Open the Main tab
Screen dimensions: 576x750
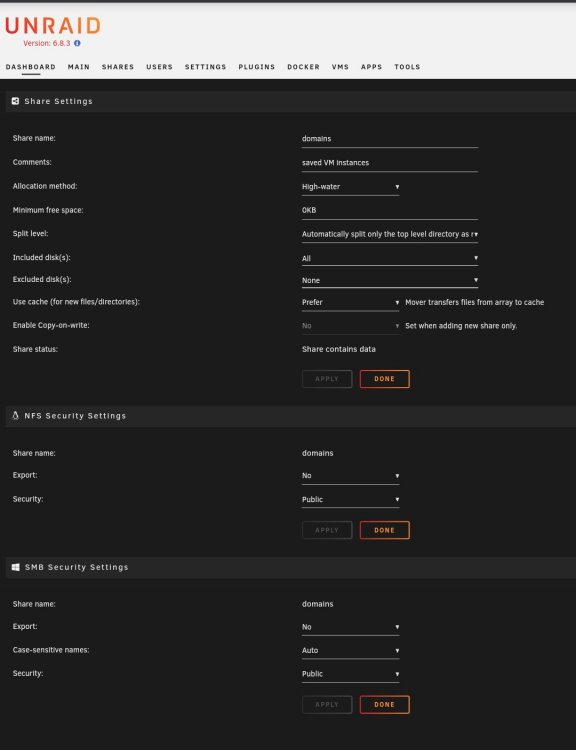[x=79, y=67]
